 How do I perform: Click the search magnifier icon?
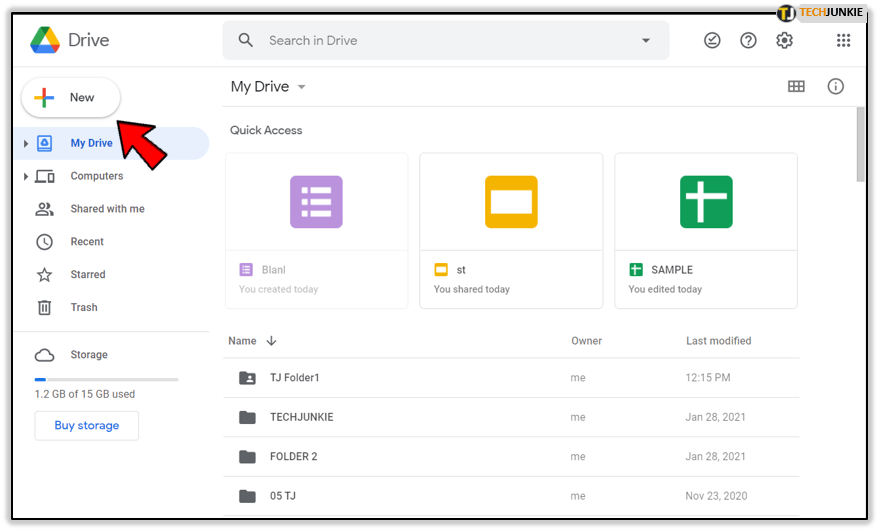[x=245, y=41]
